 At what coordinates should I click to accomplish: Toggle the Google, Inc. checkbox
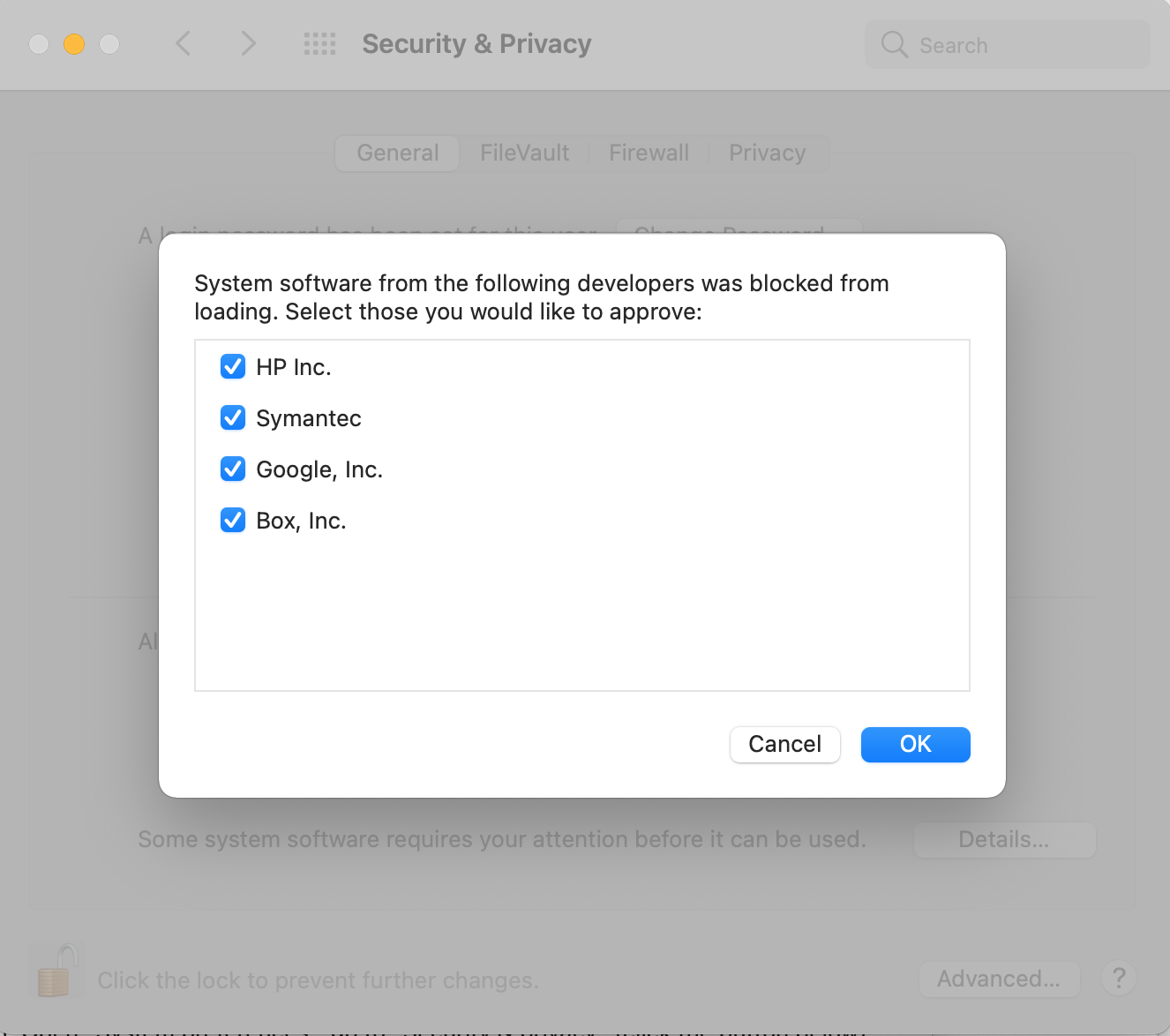tap(233, 469)
